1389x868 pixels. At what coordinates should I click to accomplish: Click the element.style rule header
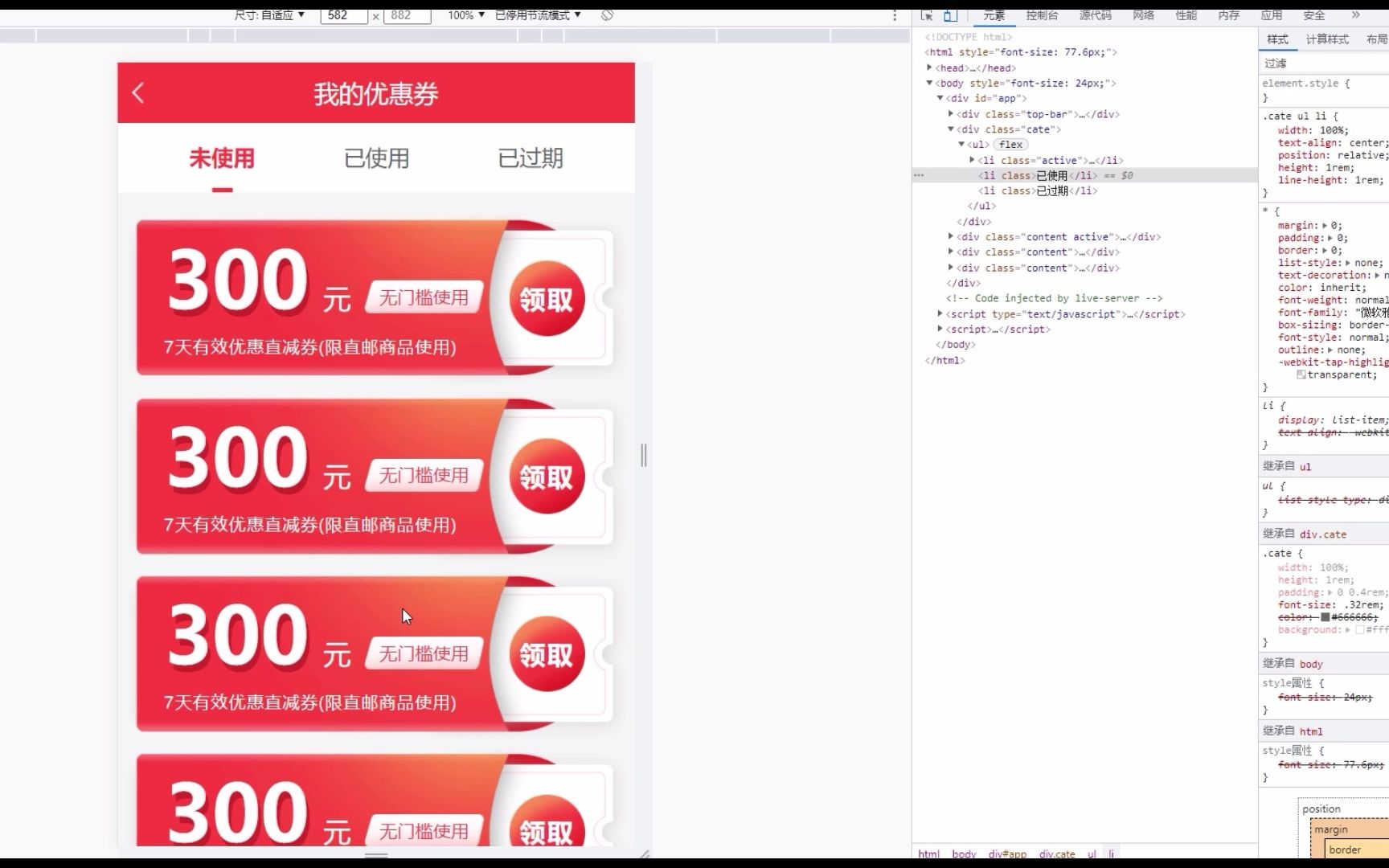point(1306,83)
